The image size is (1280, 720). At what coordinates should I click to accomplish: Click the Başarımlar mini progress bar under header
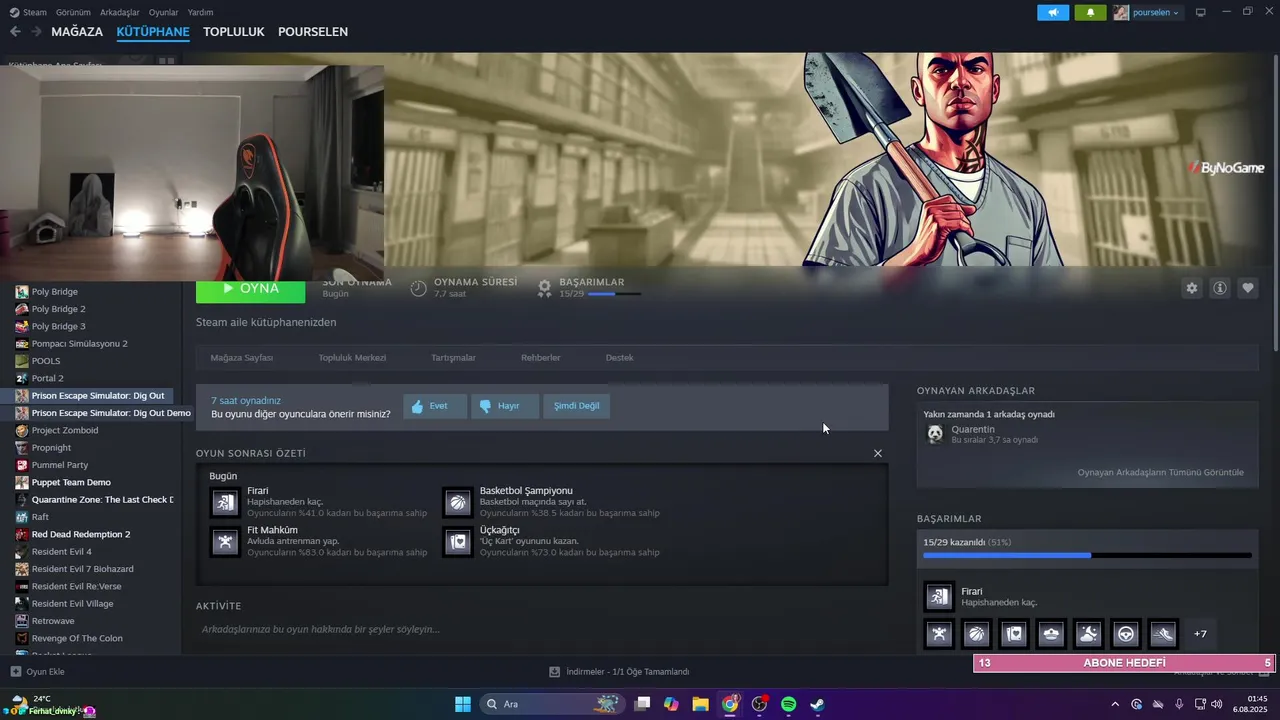[615, 294]
